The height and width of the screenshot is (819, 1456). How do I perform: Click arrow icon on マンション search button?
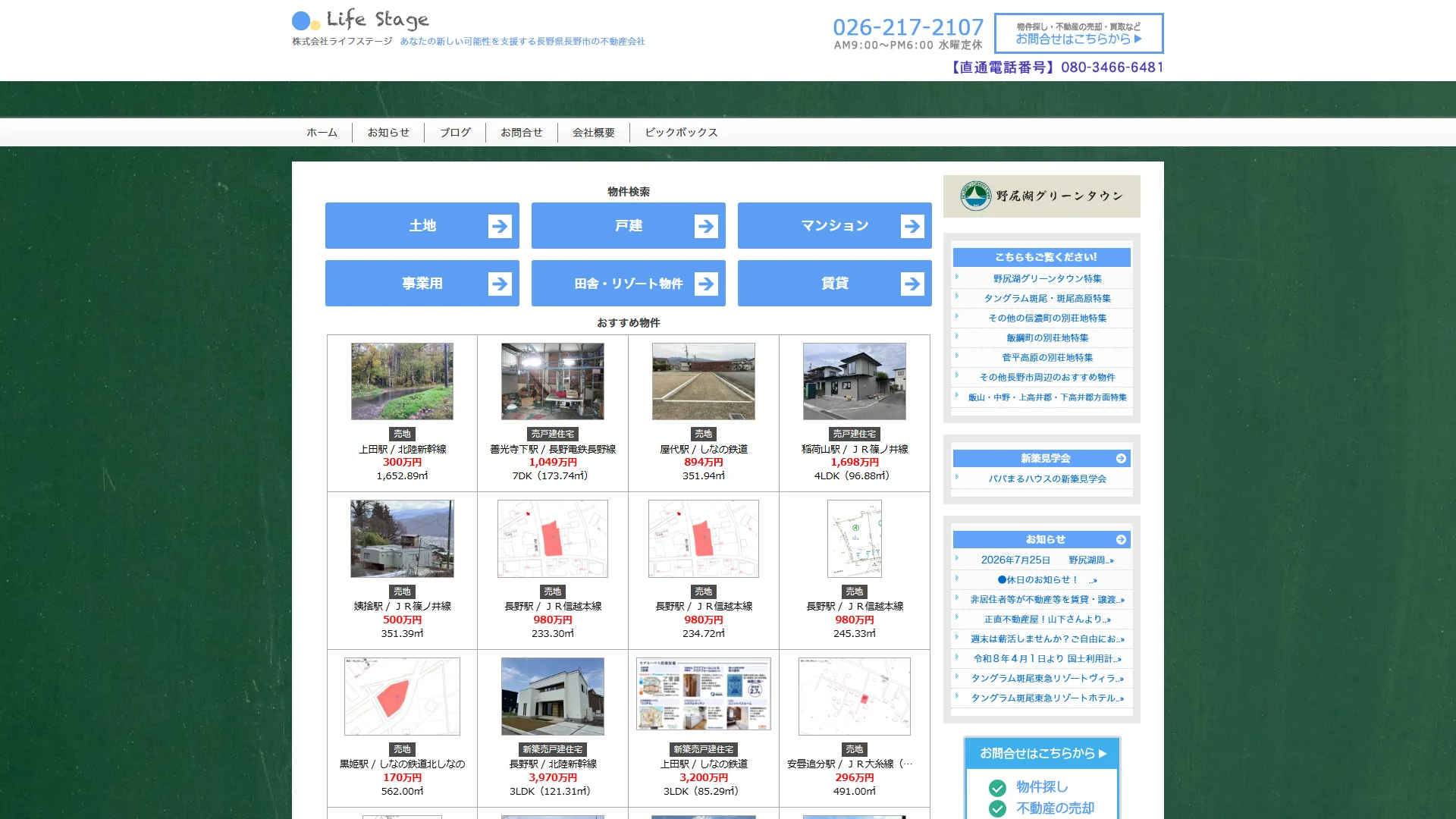[912, 226]
